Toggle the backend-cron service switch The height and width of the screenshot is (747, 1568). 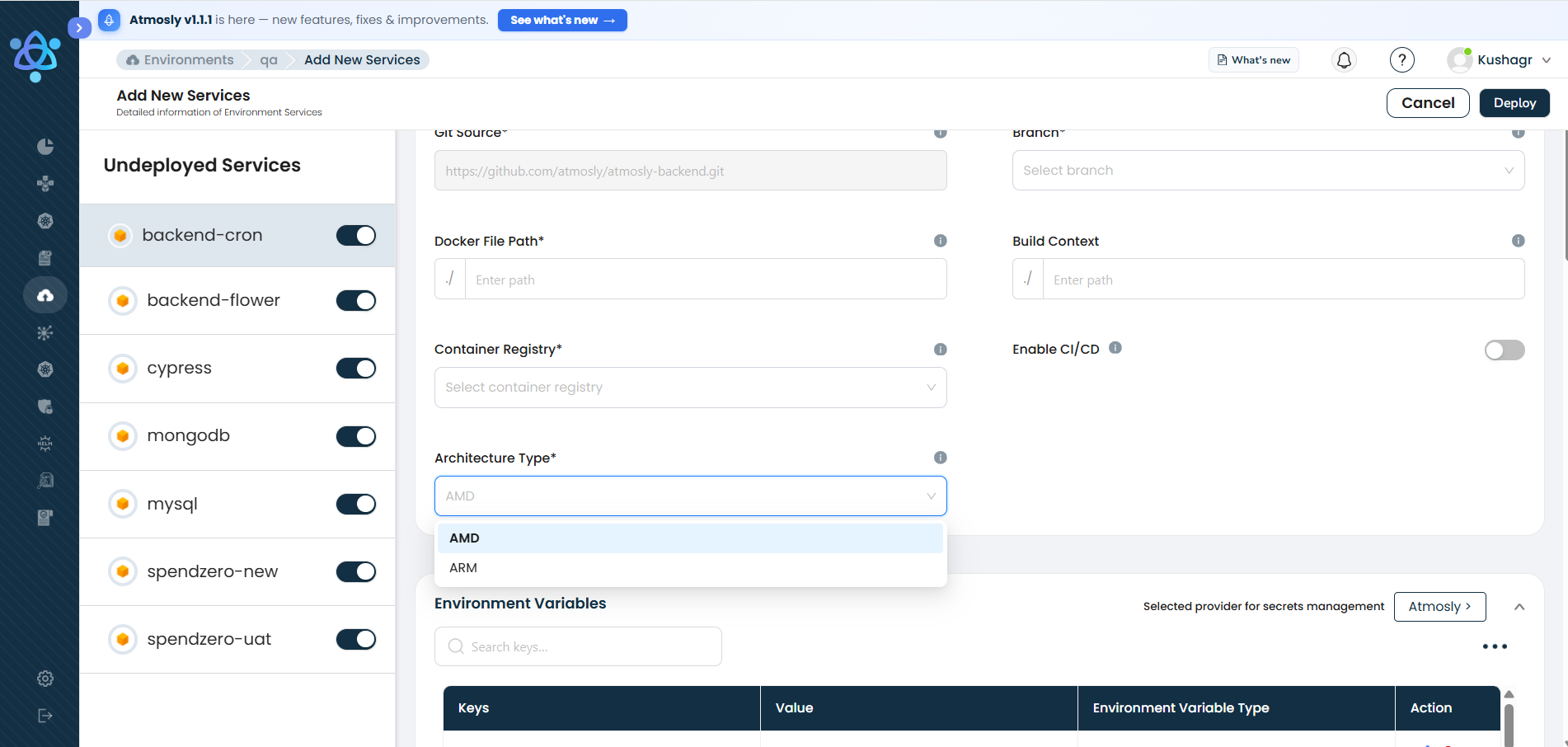pyautogui.click(x=356, y=236)
